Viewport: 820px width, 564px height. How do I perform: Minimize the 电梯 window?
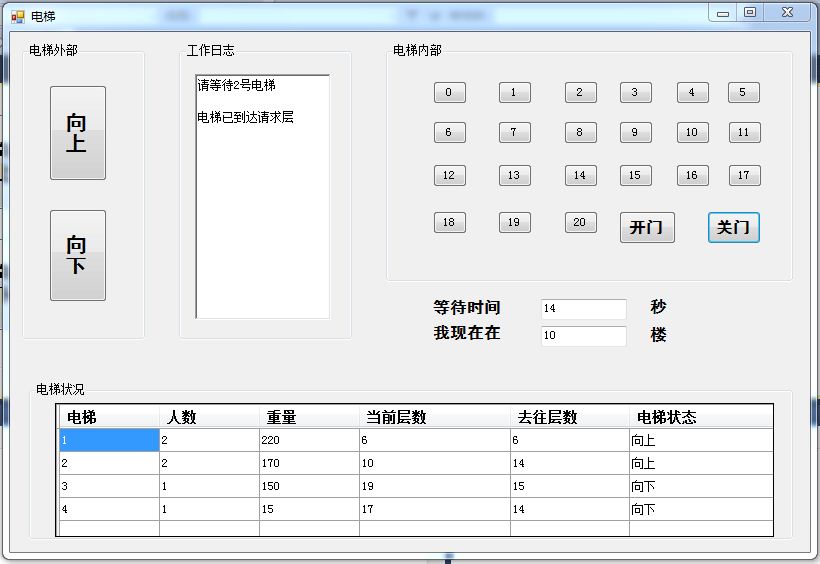(723, 13)
